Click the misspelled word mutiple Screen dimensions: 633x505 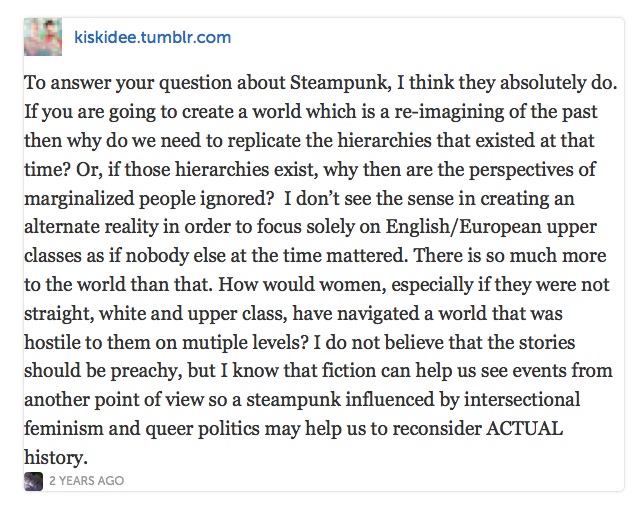[x=215, y=343]
